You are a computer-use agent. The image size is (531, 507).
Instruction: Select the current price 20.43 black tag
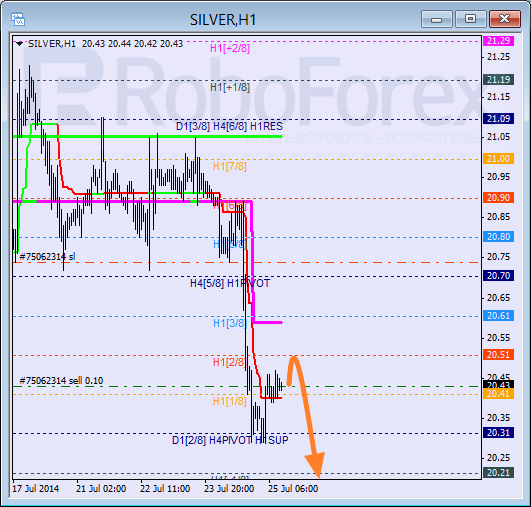[498, 385]
